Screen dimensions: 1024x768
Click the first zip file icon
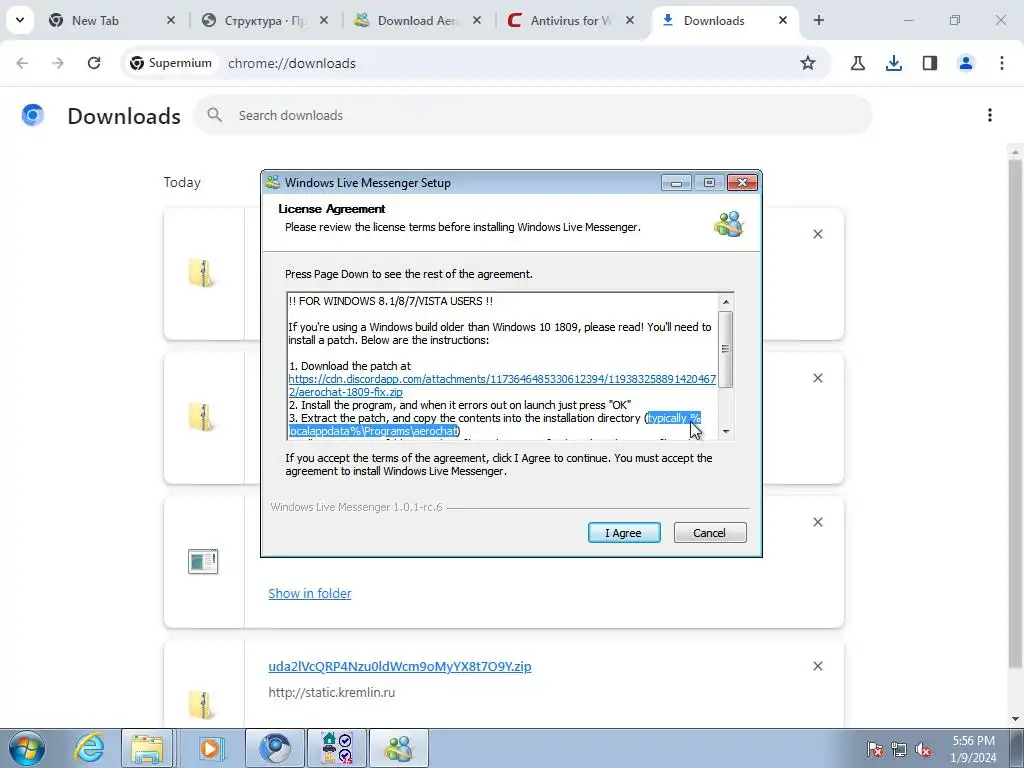202,274
